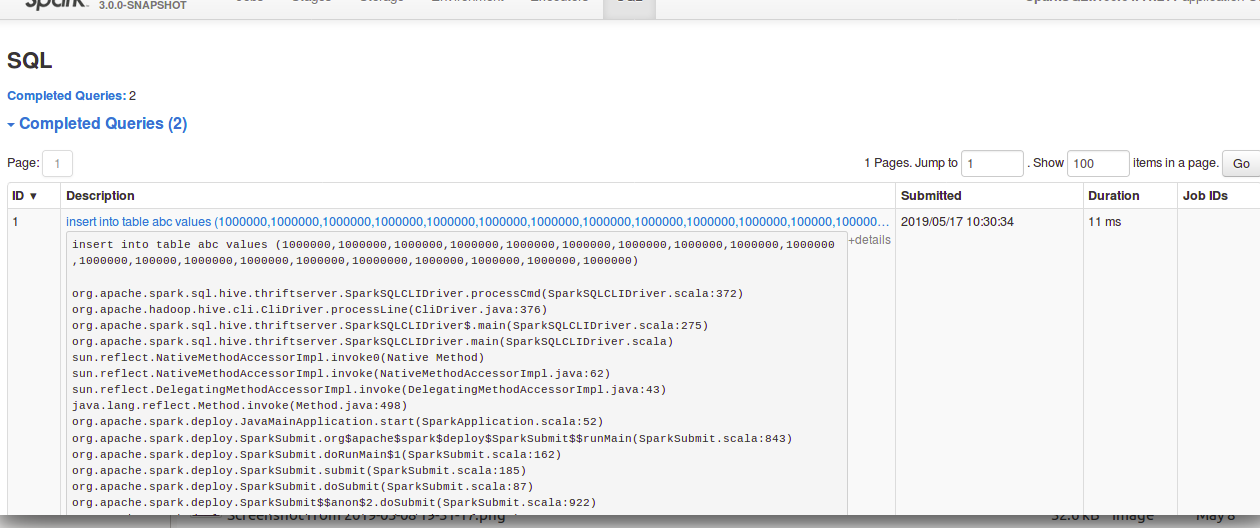Click the Job IDs column header
The height and width of the screenshot is (528, 1260).
tap(1205, 196)
